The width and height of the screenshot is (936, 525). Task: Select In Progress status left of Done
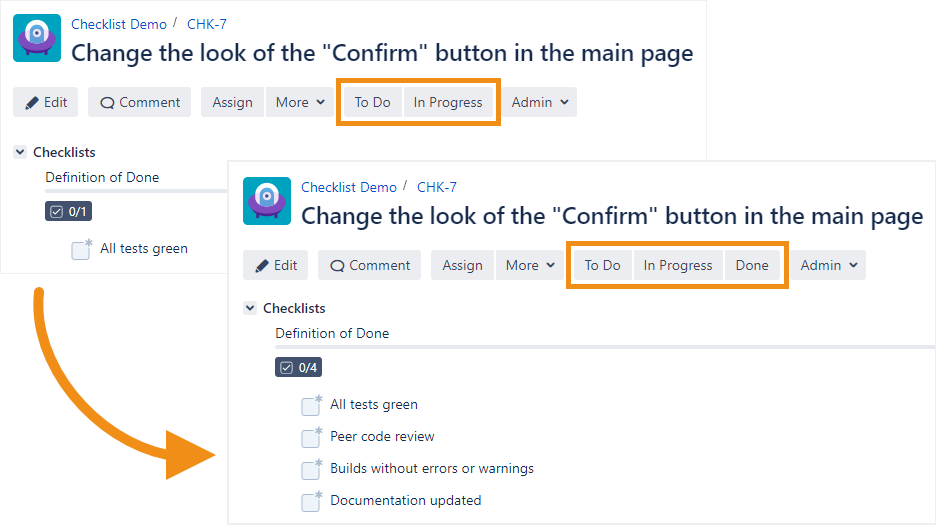(x=678, y=265)
